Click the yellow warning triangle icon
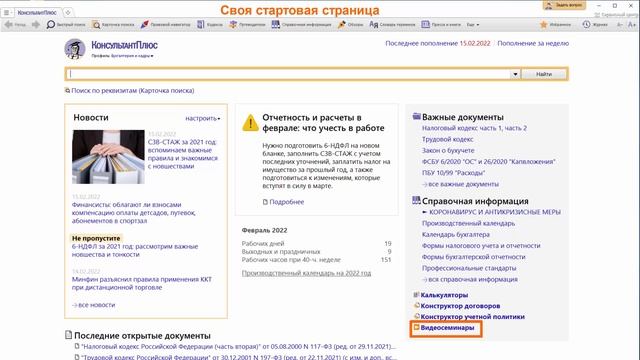 [x=250, y=123]
